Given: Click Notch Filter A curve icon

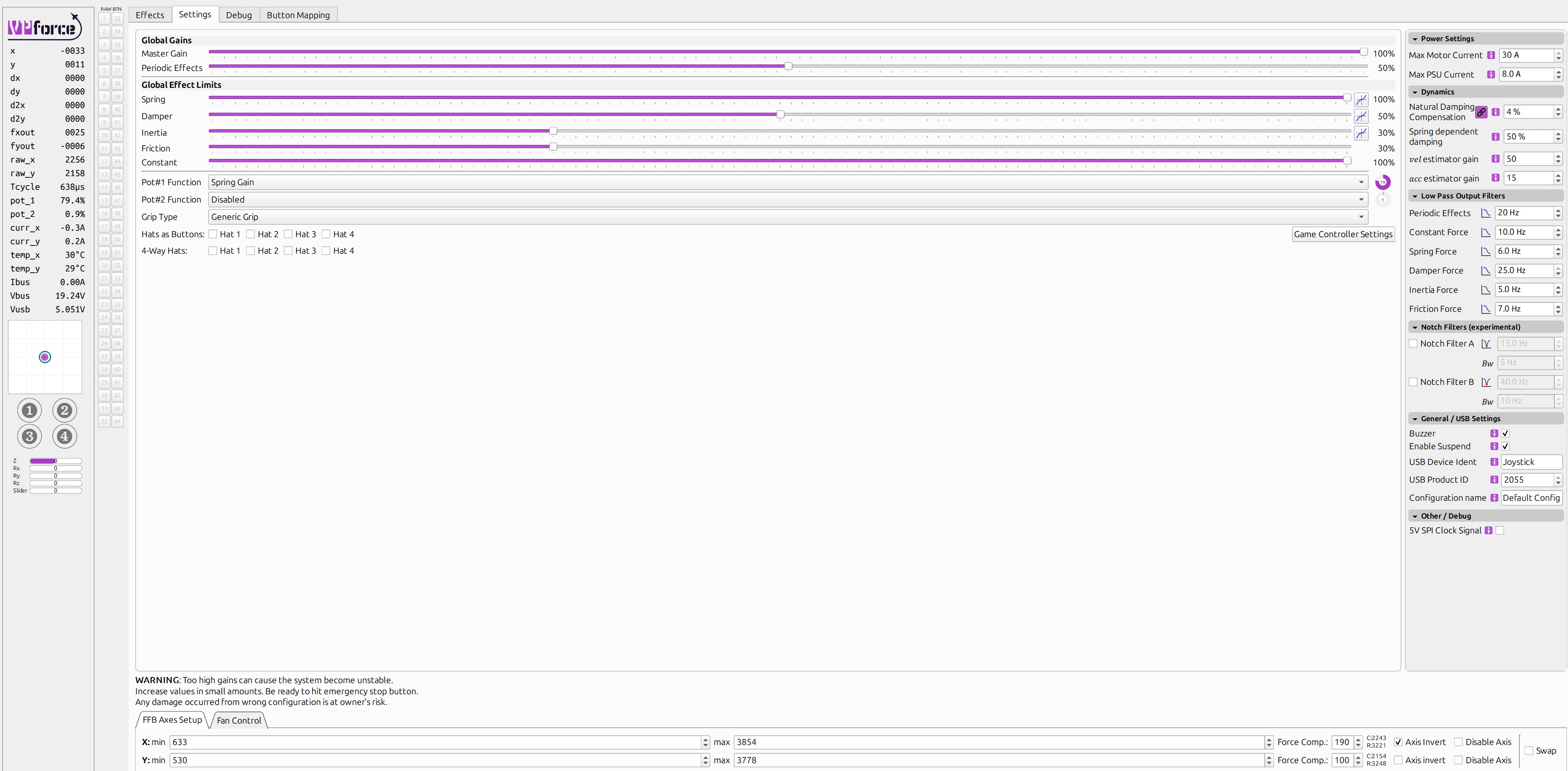Looking at the screenshot, I should [x=1486, y=344].
